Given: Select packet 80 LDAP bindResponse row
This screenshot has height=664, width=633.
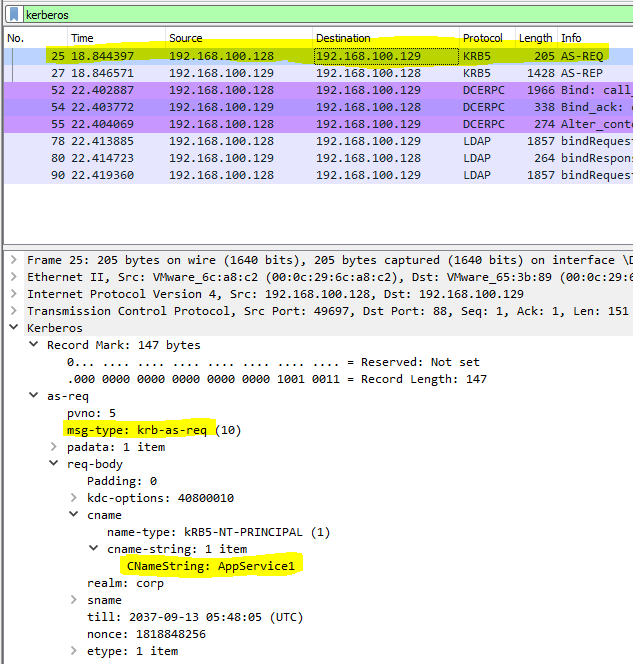Looking at the screenshot, I should [x=300, y=158].
